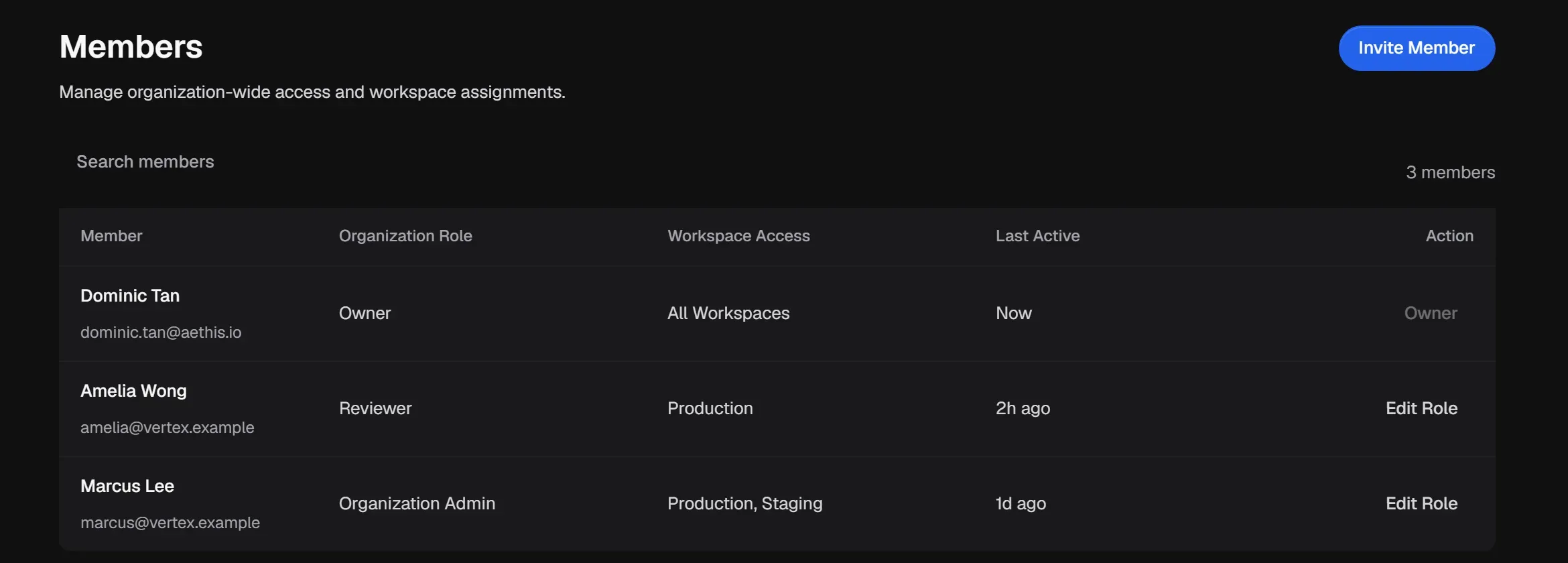Open Edit Role for Amelia Wong
This screenshot has height=563, width=1568.
click(x=1421, y=408)
